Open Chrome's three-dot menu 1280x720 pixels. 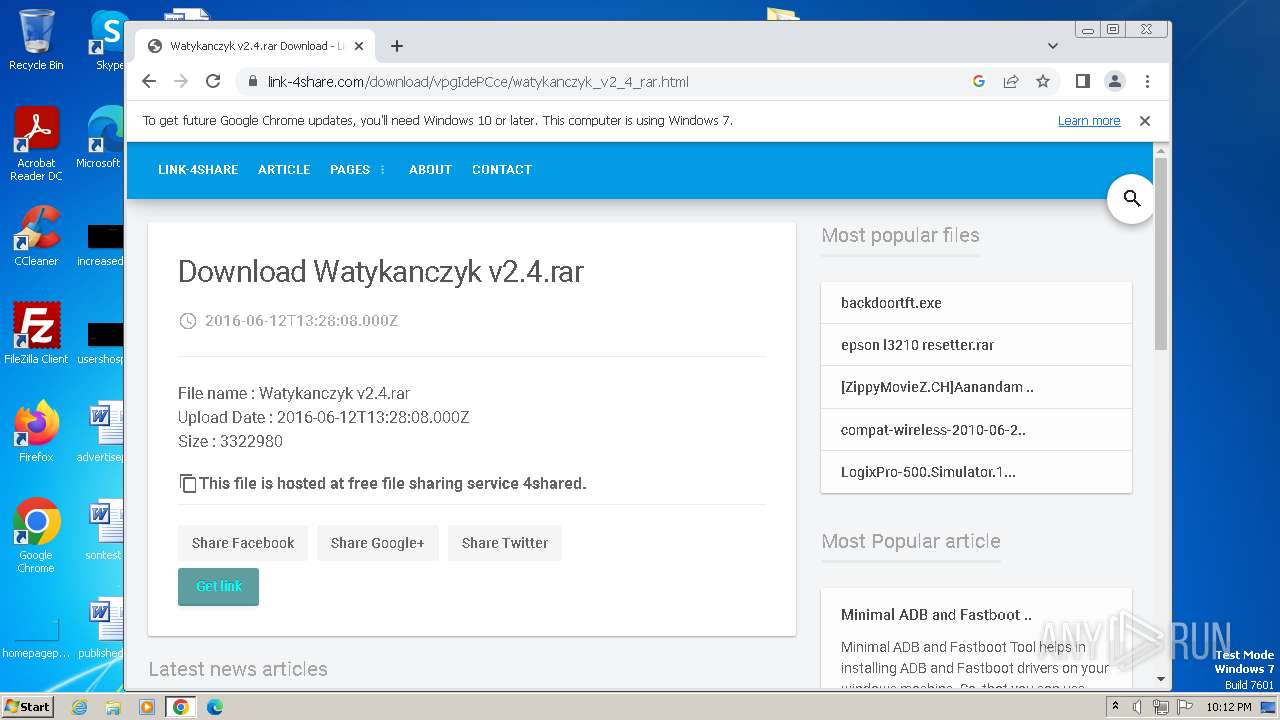coord(1147,82)
